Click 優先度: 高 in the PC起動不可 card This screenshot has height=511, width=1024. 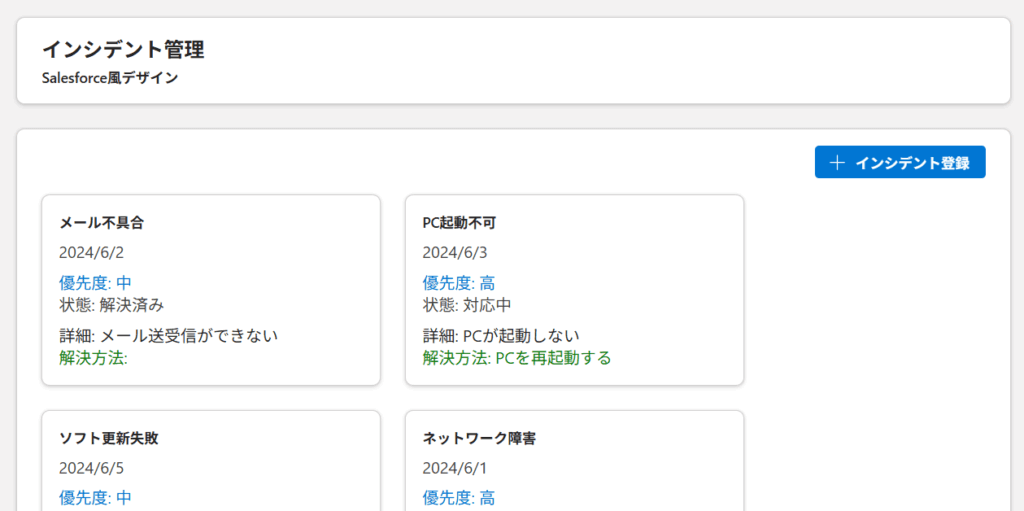[458, 283]
